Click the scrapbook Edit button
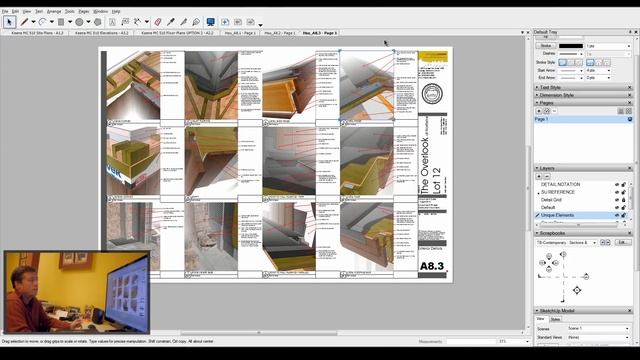The height and width of the screenshot is (360, 640). click(x=622, y=242)
